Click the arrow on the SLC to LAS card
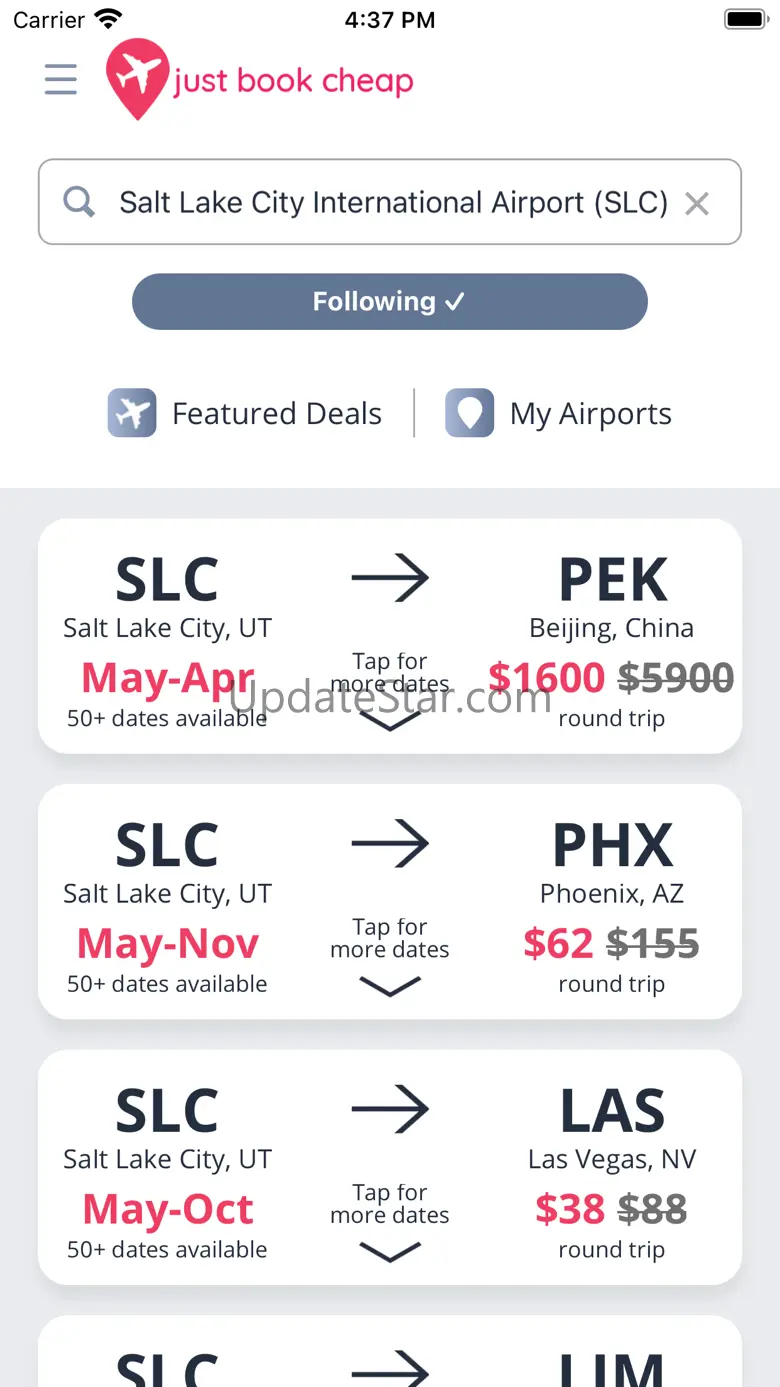Viewport: 780px width, 1387px height. [390, 1109]
